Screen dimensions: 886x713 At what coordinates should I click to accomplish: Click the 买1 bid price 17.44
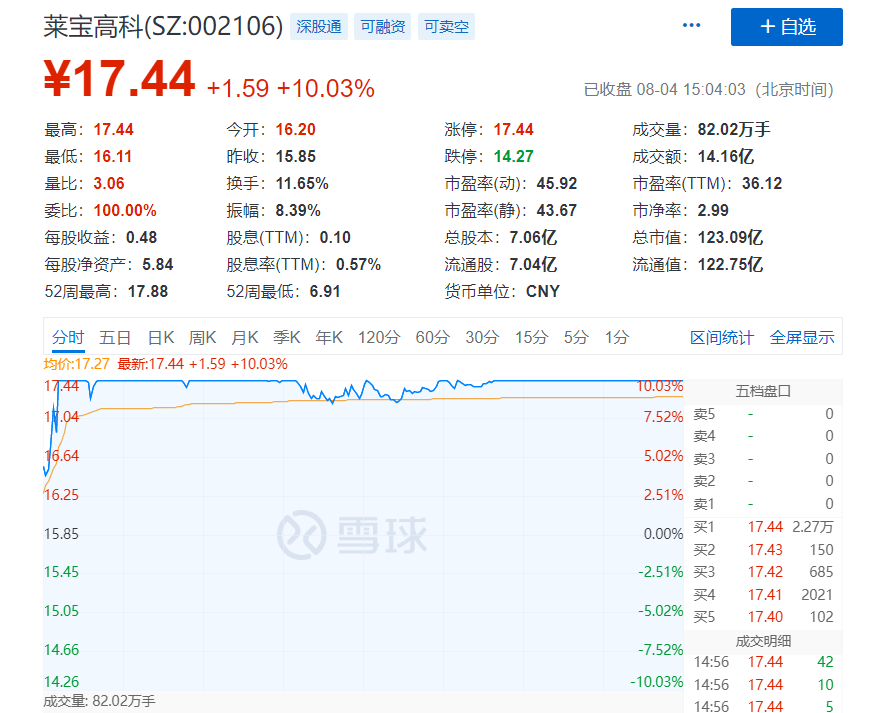(x=765, y=527)
